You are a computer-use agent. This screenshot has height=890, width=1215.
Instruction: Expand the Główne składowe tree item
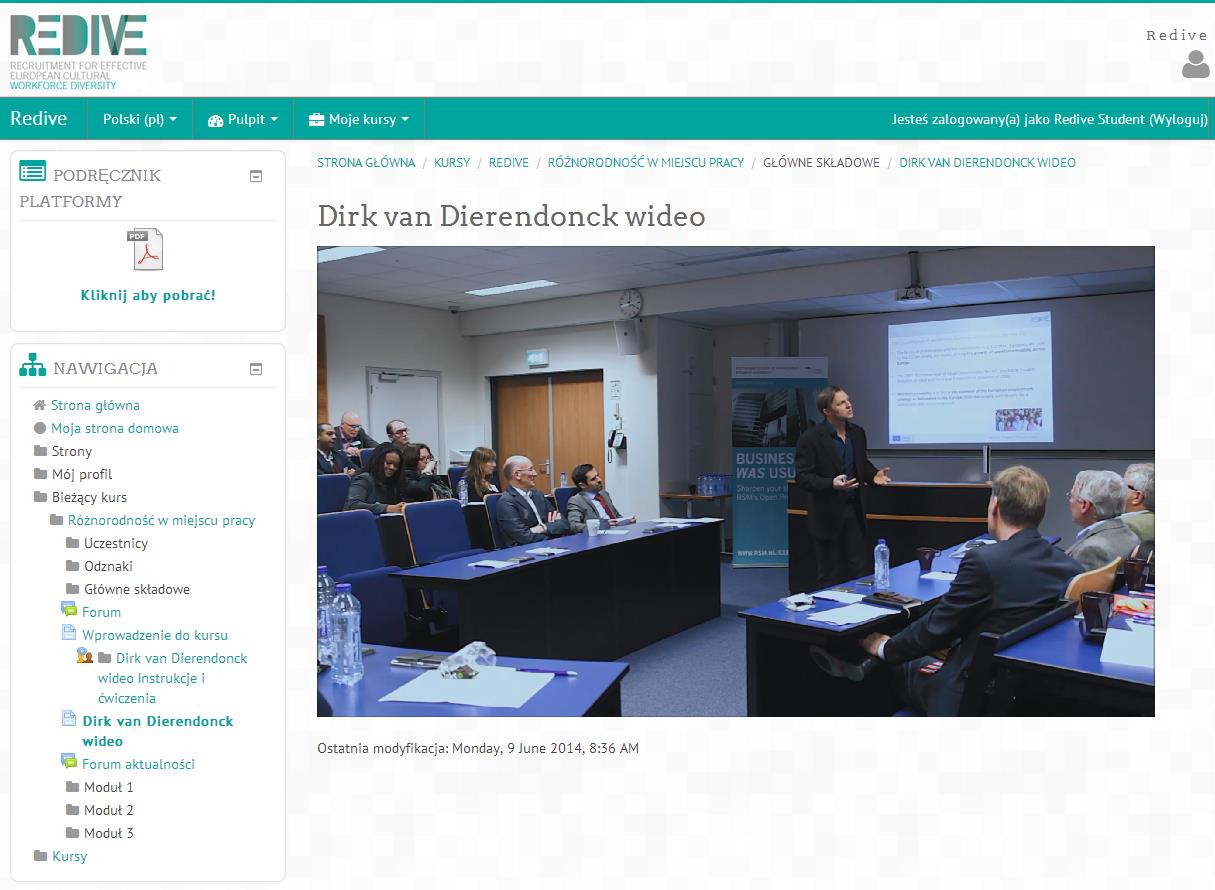(x=136, y=589)
